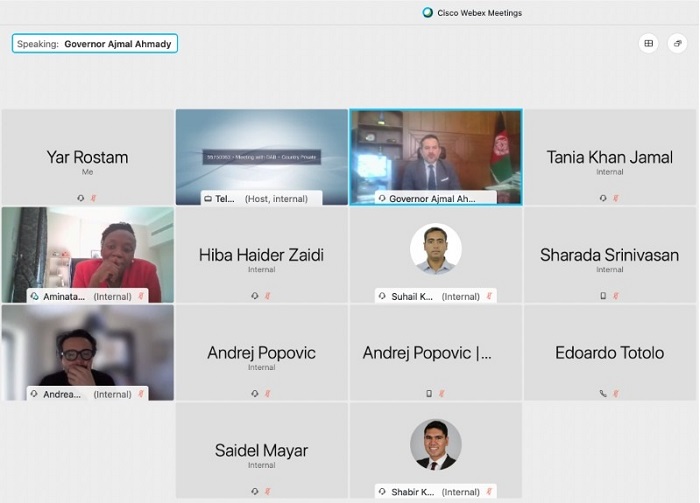The width and height of the screenshot is (700, 503).
Task: Click the phone audio icon on Edoardo Tototo's tile
Action: [x=603, y=394]
